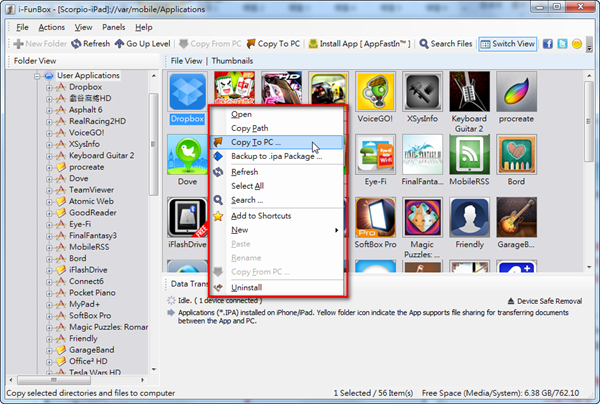Open Search Files from the toolbar
Viewport: 600px width, 404px height.
446,44
